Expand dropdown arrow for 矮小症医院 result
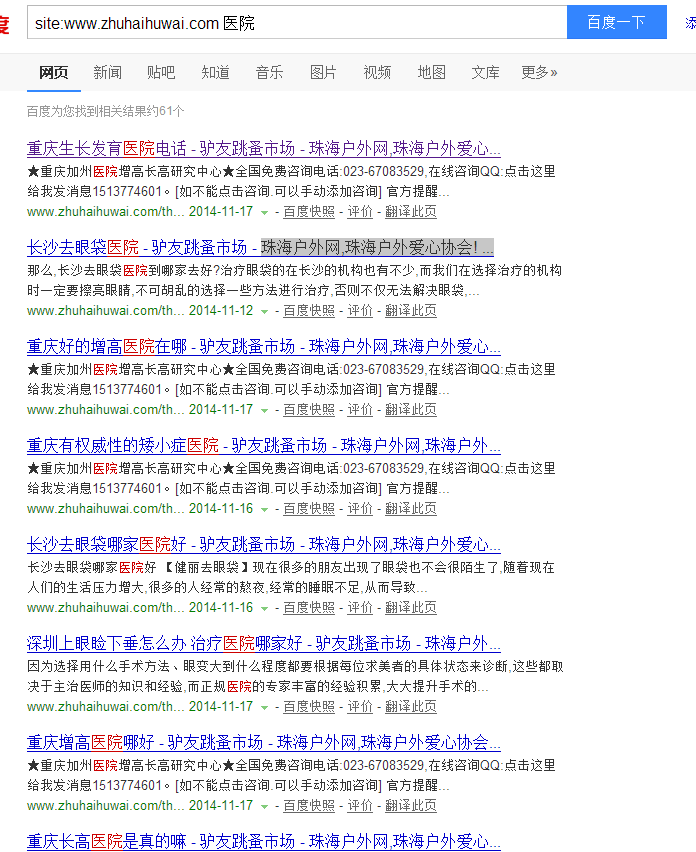 click(265, 509)
